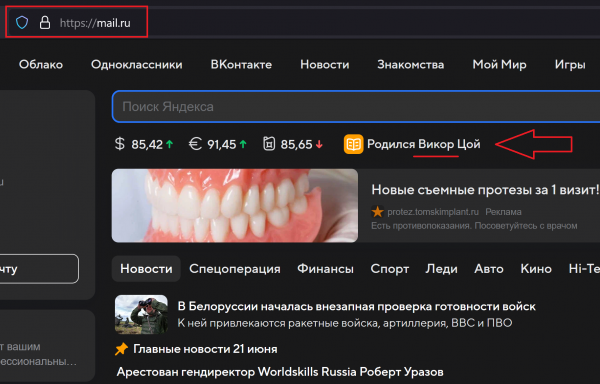This screenshot has height=384, width=600.
Task: Focus the Поиск Яндекса search field
Action: [x=356, y=106]
